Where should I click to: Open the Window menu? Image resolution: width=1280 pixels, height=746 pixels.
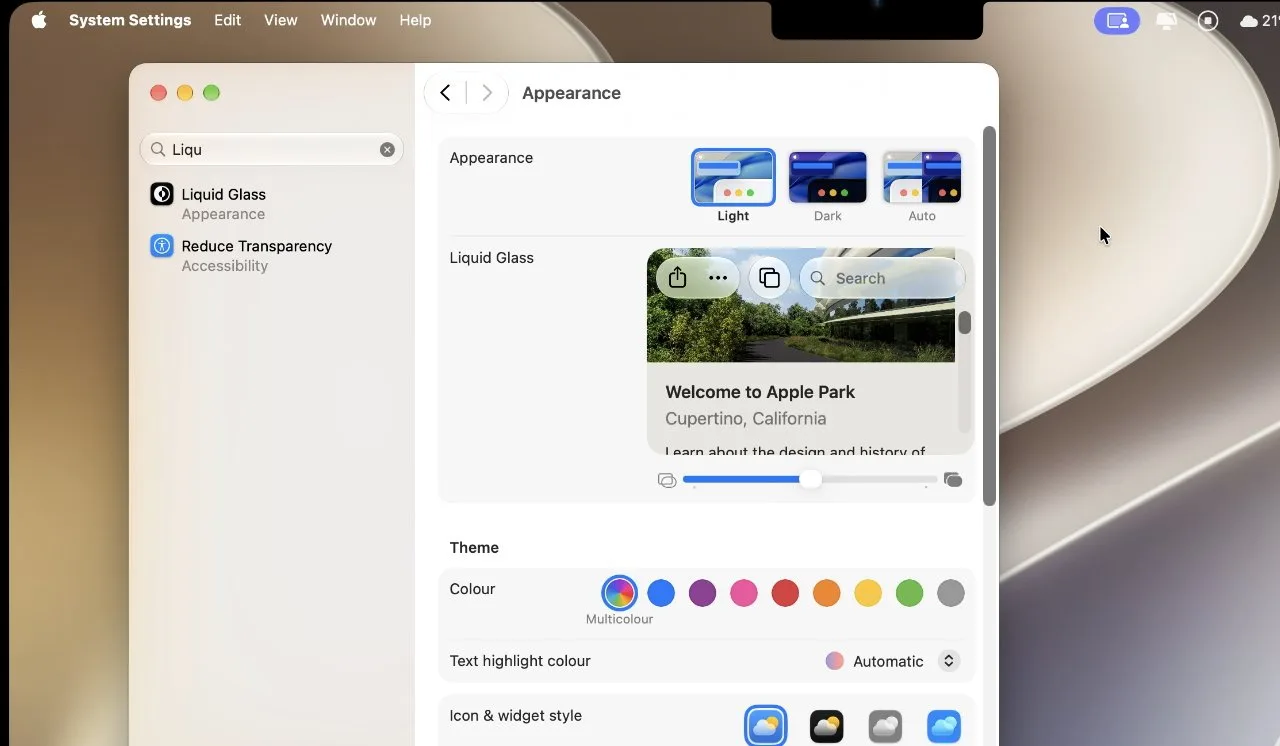(x=348, y=20)
